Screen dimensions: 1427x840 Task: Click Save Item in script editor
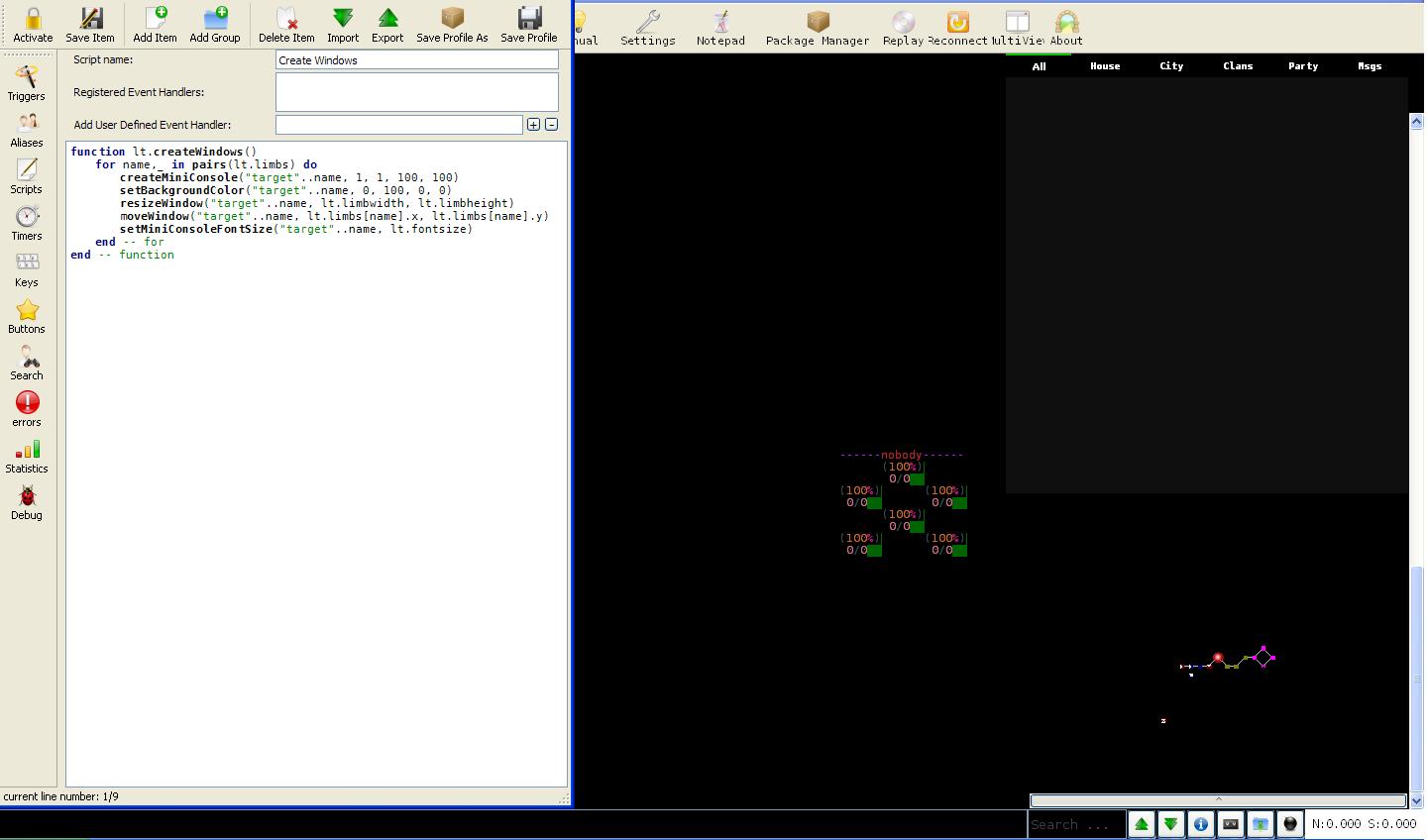pos(90,24)
